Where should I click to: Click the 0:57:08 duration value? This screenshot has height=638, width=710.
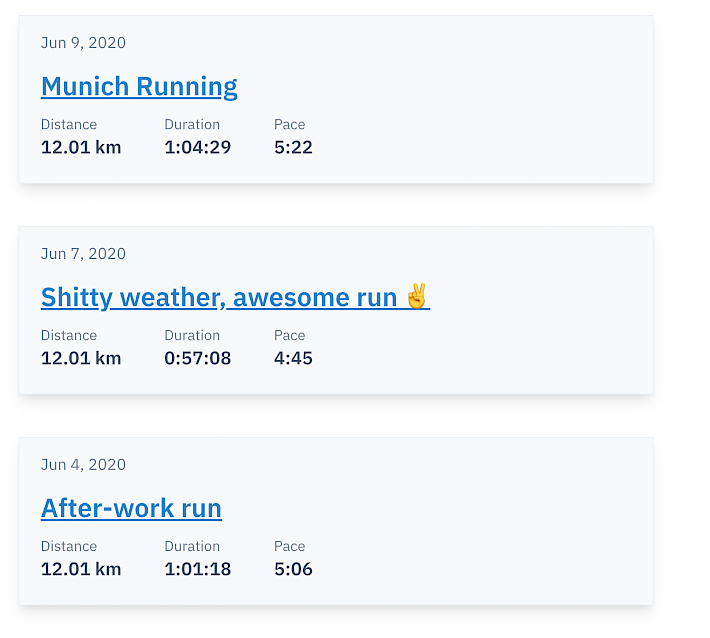coord(197,358)
